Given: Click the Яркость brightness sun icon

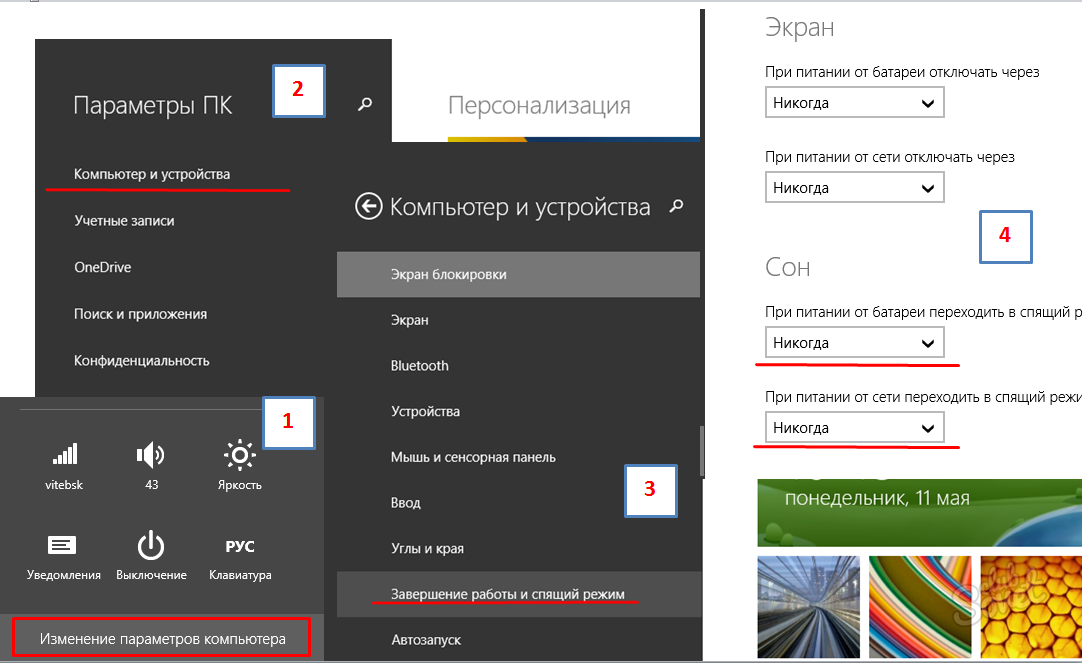Looking at the screenshot, I should pos(239,457).
